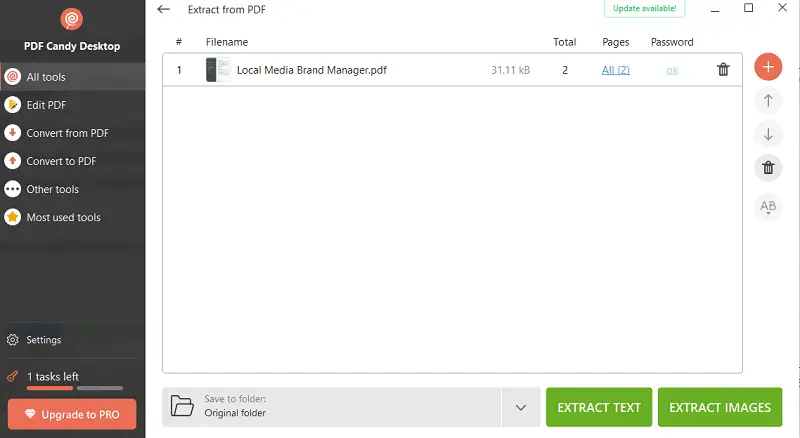Click the Most used tools star icon
800x438 pixels.
(x=13, y=217)
